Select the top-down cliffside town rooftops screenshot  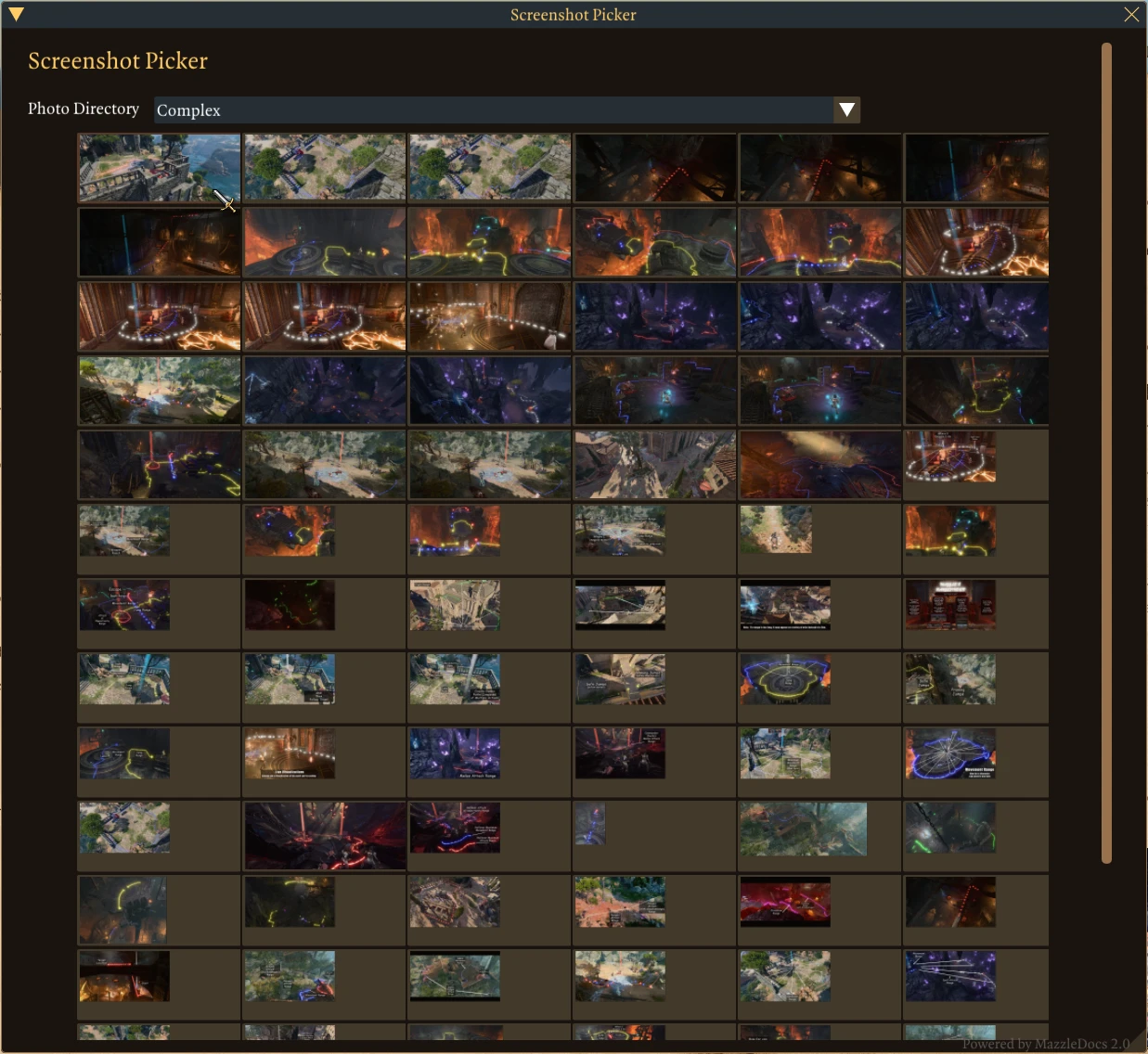655,465
